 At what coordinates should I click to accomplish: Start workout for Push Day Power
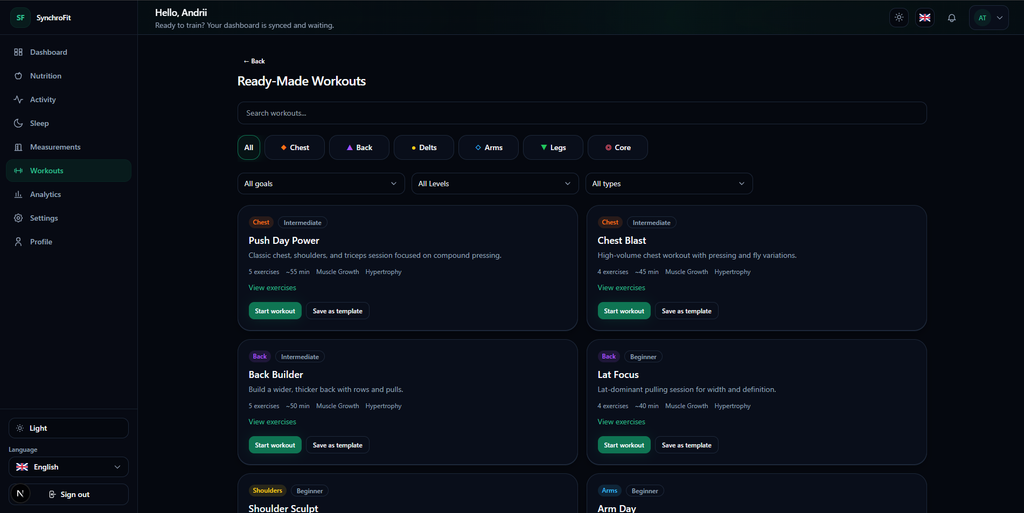coord(275,311)
